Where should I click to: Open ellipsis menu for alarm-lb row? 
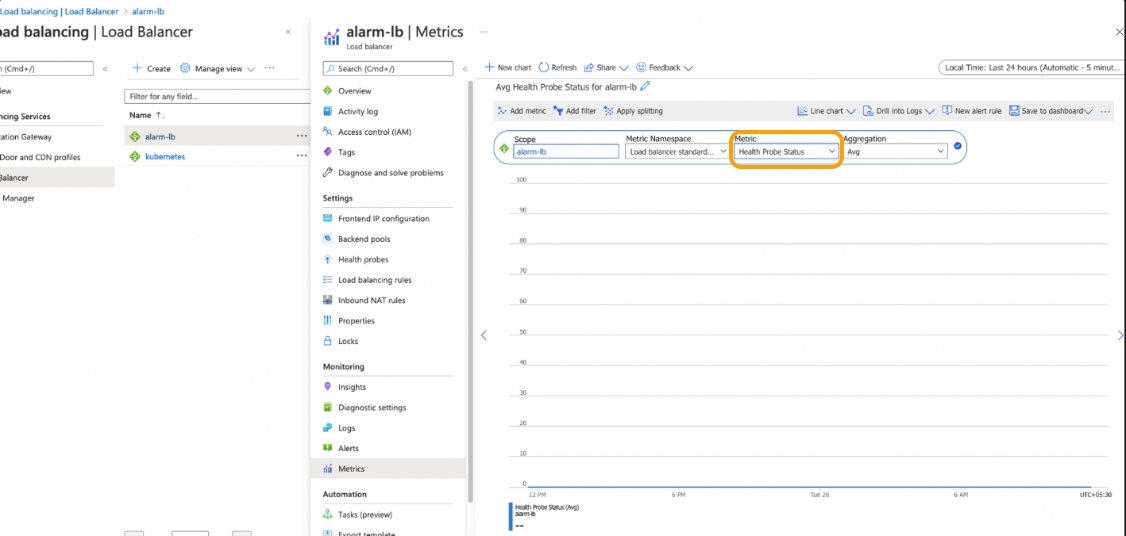[x=301, y=135]
